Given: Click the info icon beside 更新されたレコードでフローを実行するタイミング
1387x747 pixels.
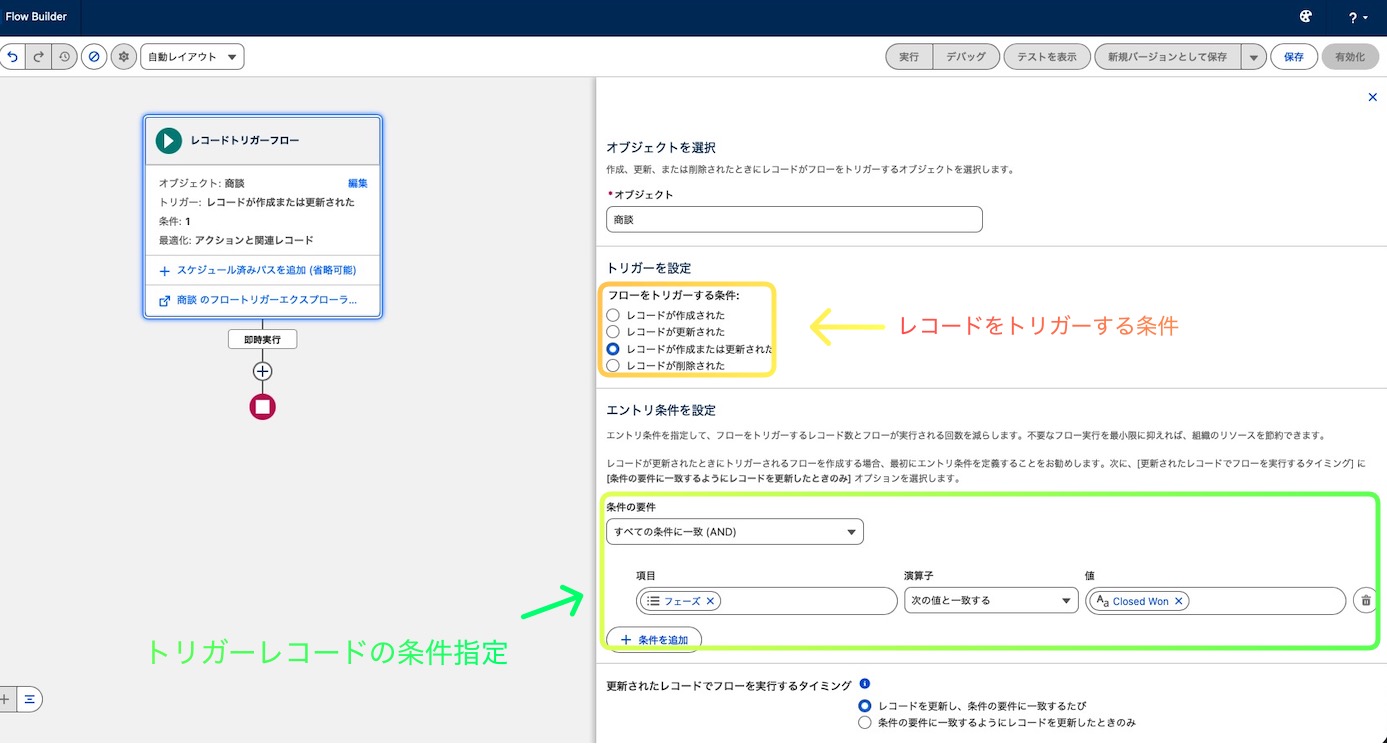Looking at the screenshot, I should [x=865, y=684].
